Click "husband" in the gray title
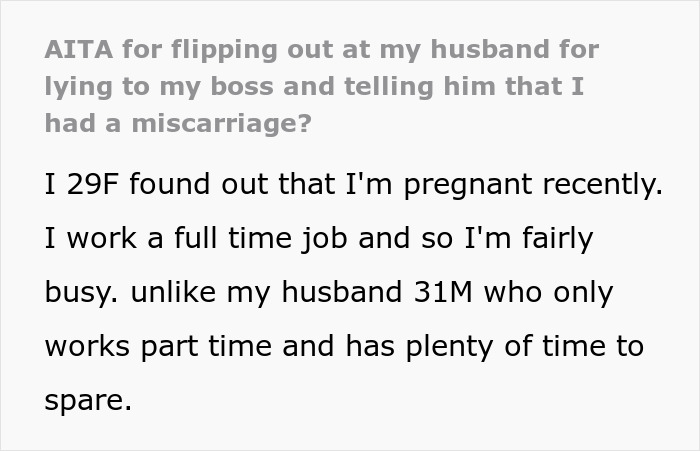Image resolution: width=700 pixels, height=451 pixels. [490, 49]
